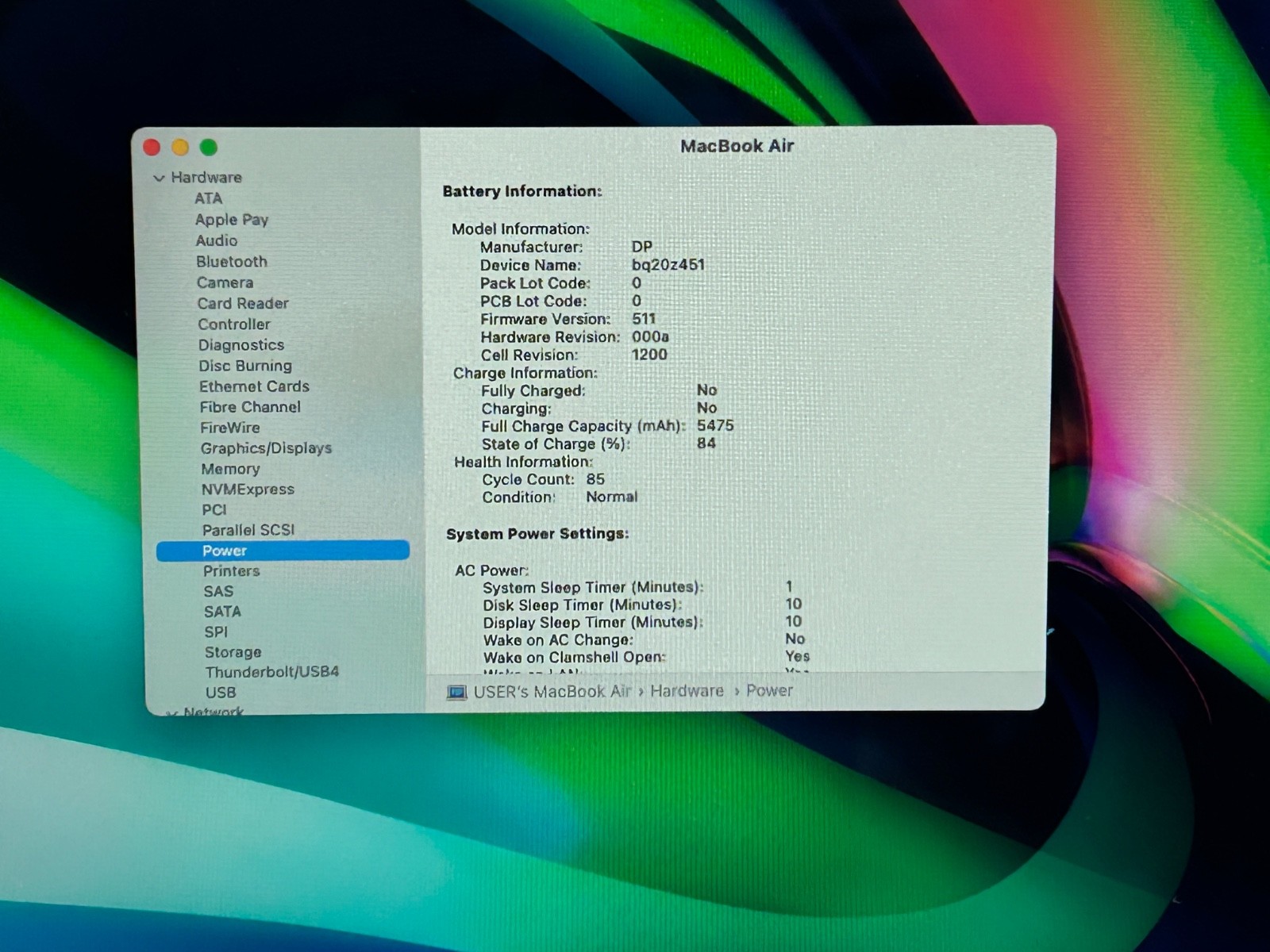
Task: Open Thunderbolt/USB4 details
Action: [x=272, y=672]
